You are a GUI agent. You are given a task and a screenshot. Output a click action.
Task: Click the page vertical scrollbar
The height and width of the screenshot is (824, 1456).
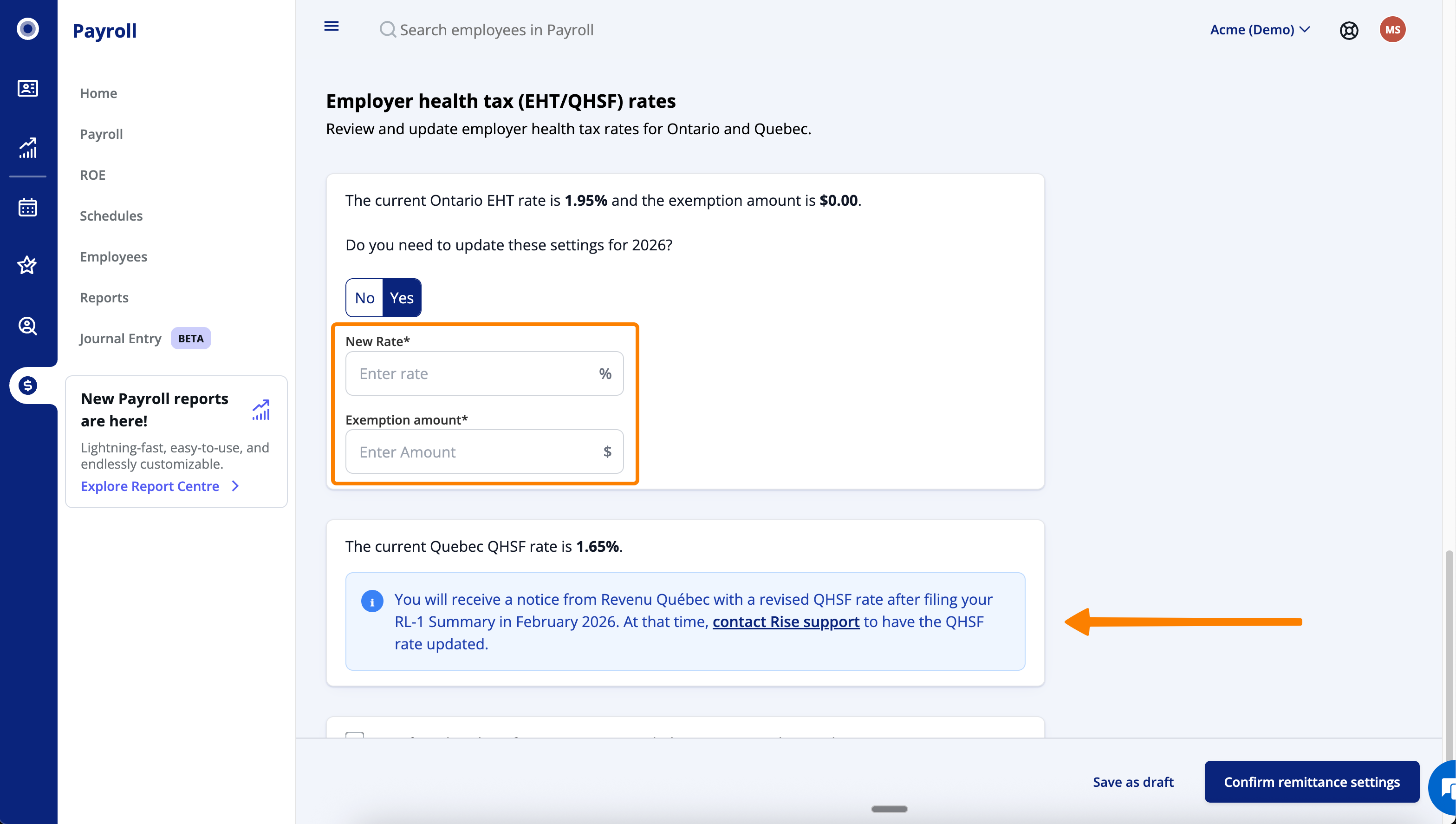tap(1449, 651)
